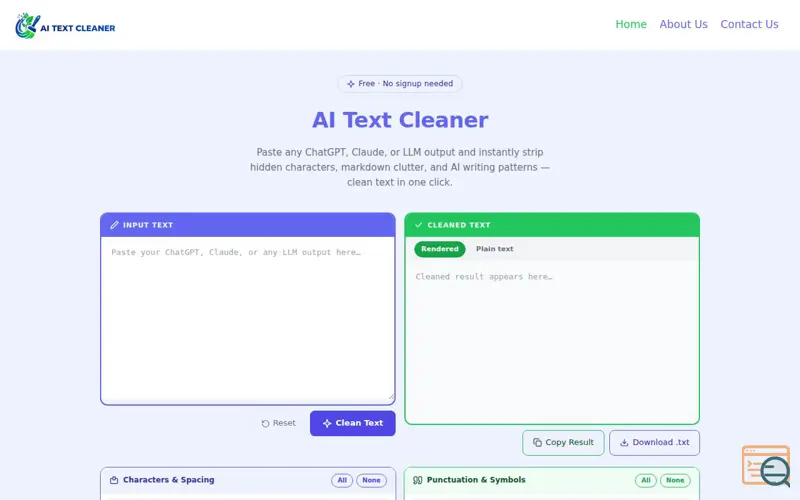This screenshot has width=800, height=500.
Task: Click the AI Text Cleaner main heading
Action: 400,120
